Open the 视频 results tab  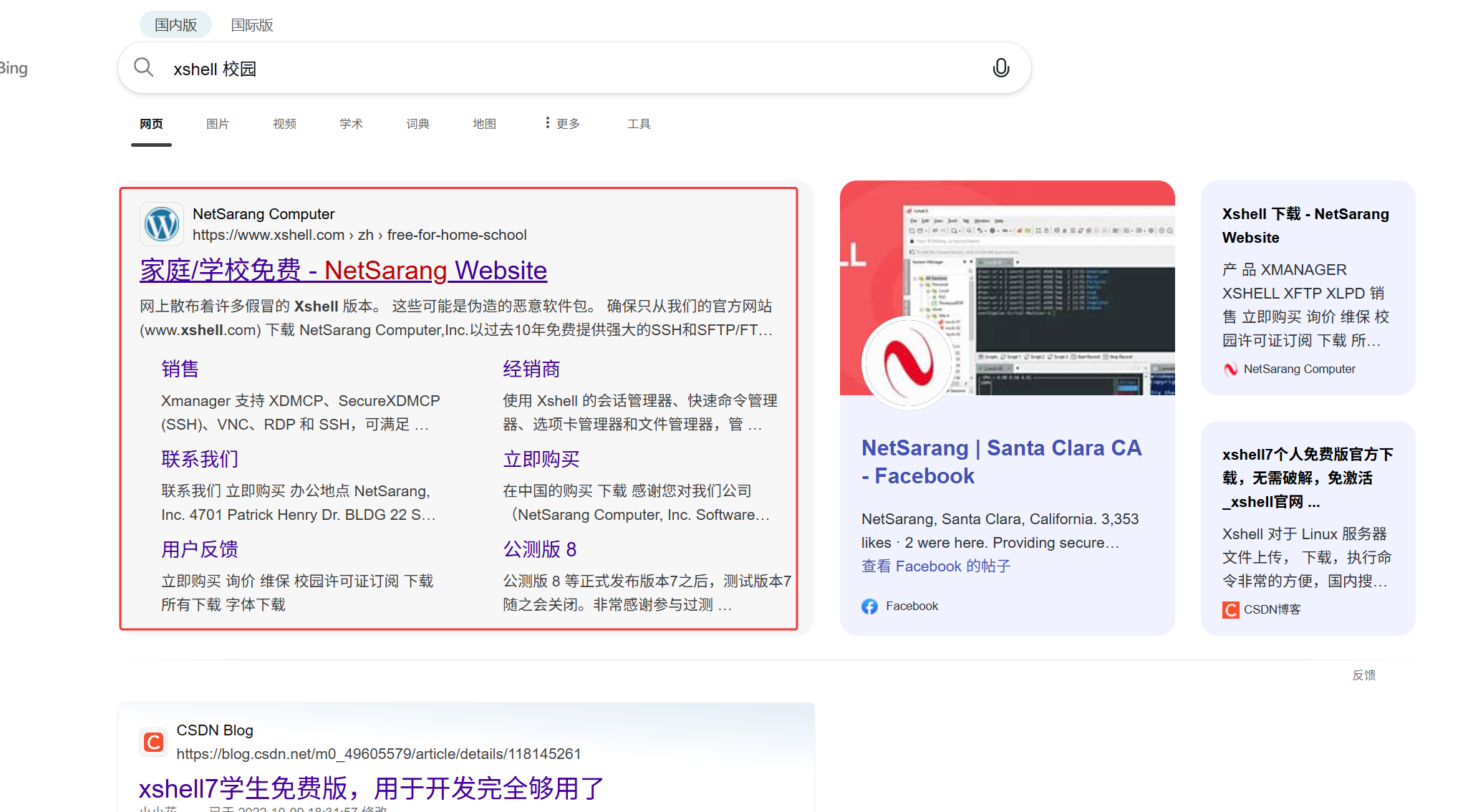(284, 124)
